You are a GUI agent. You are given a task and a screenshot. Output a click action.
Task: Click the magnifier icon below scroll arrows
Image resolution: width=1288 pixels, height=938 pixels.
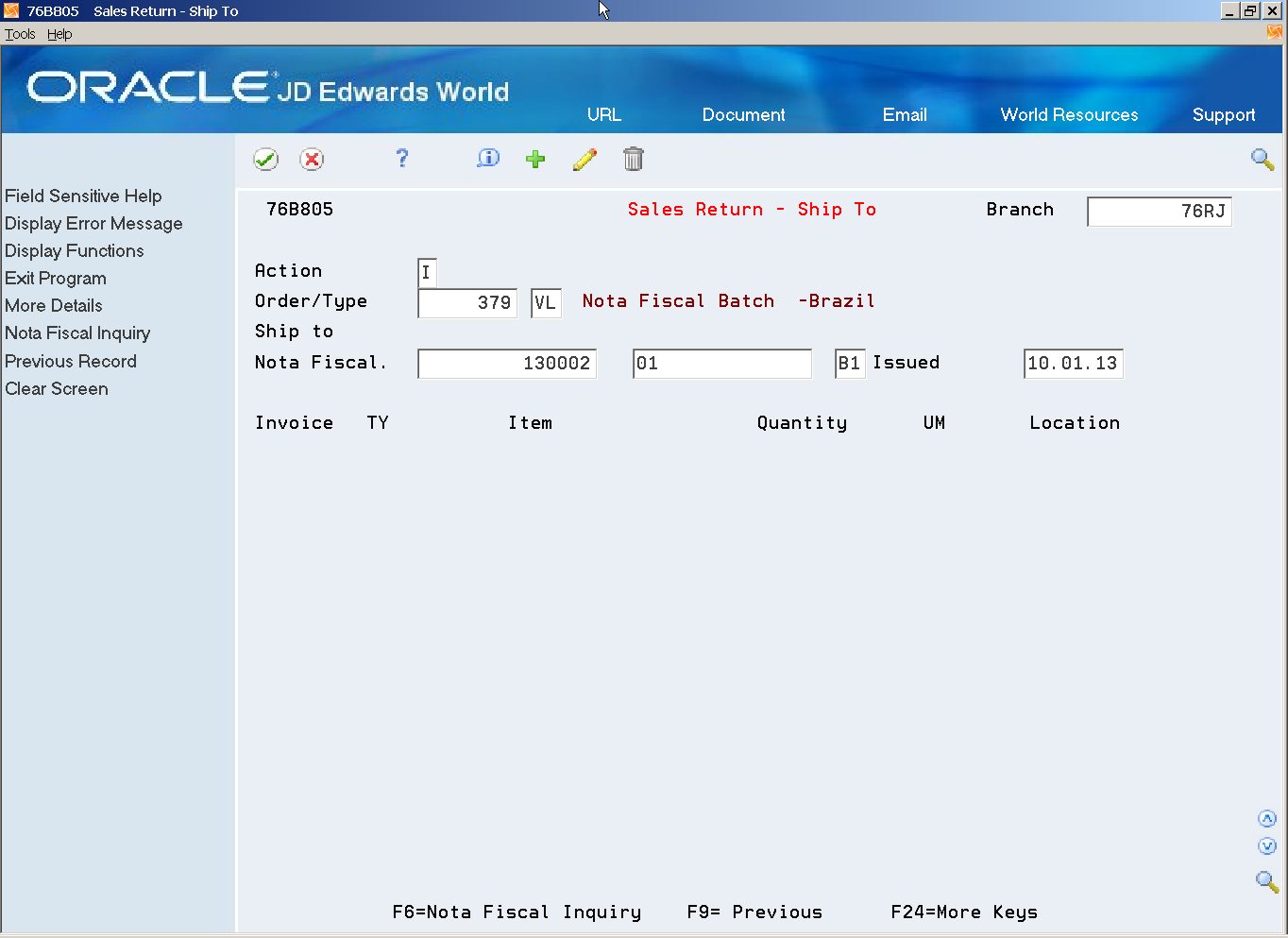click(1267, 882)
